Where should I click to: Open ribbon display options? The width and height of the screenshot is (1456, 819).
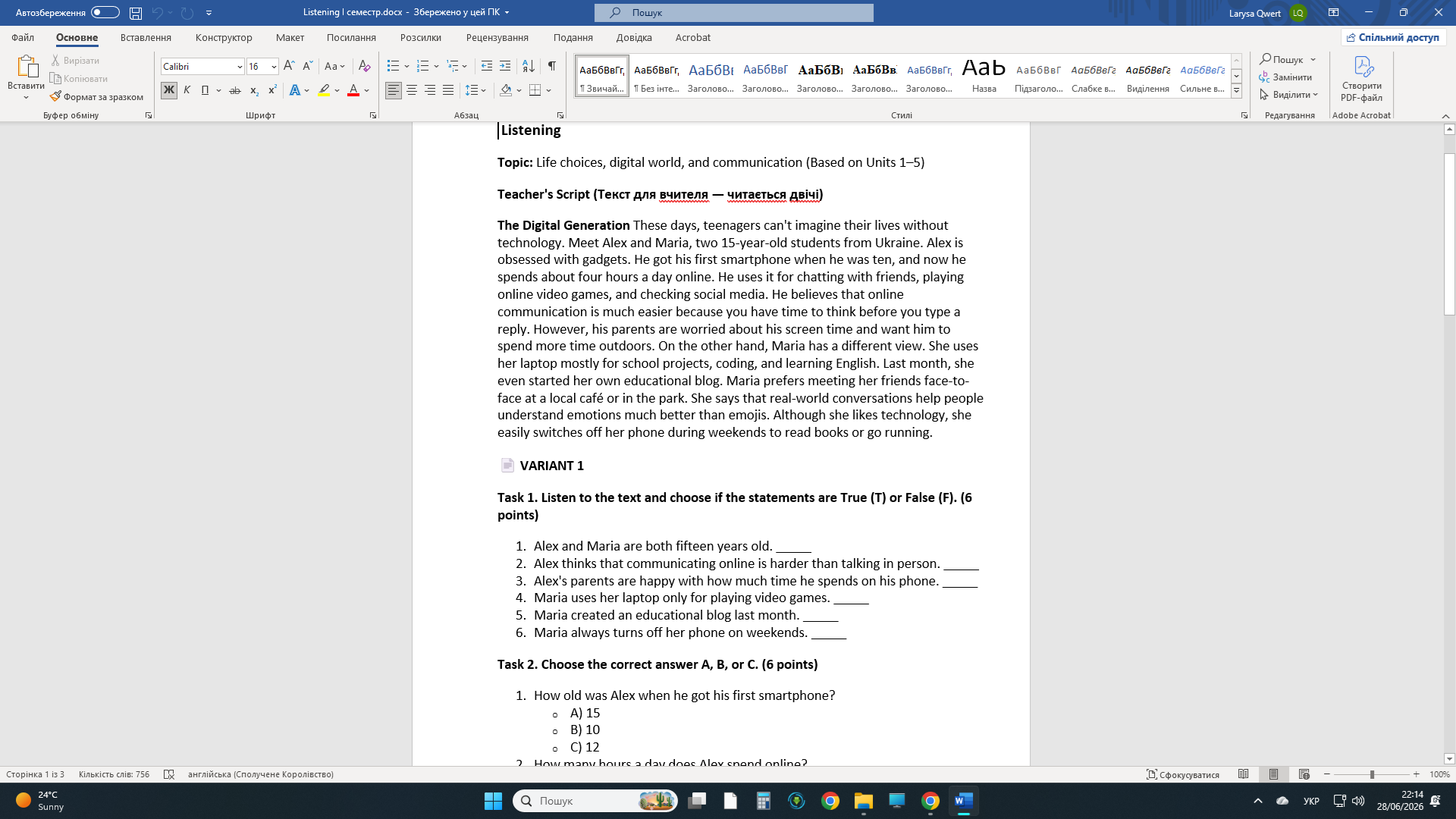[1333, 13]
